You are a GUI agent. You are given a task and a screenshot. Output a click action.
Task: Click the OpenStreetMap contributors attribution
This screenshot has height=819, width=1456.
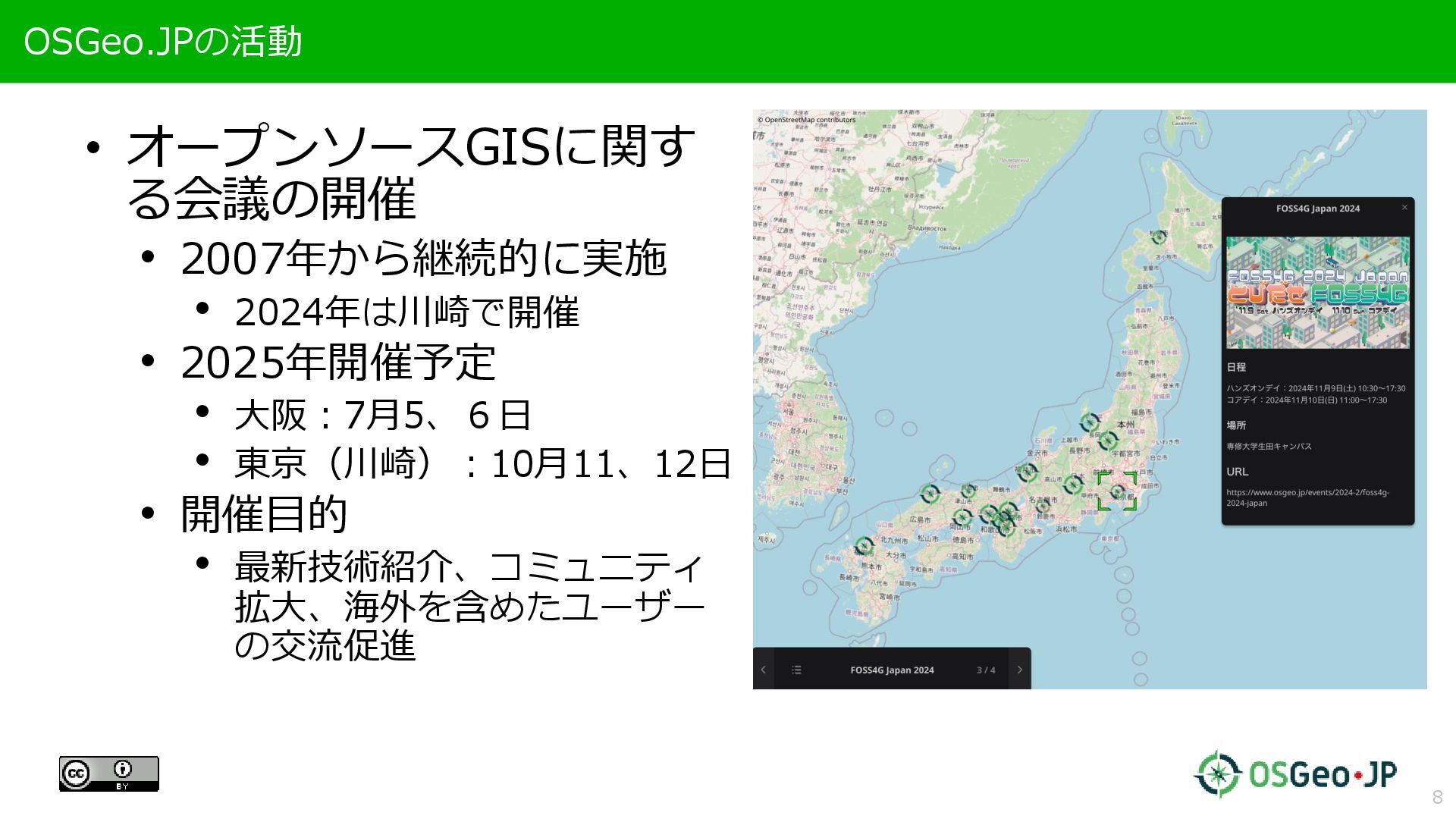[806, 120]
